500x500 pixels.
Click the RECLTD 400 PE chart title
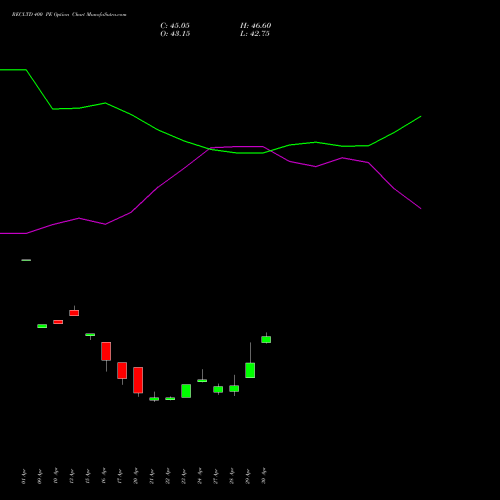coord(69,15)
